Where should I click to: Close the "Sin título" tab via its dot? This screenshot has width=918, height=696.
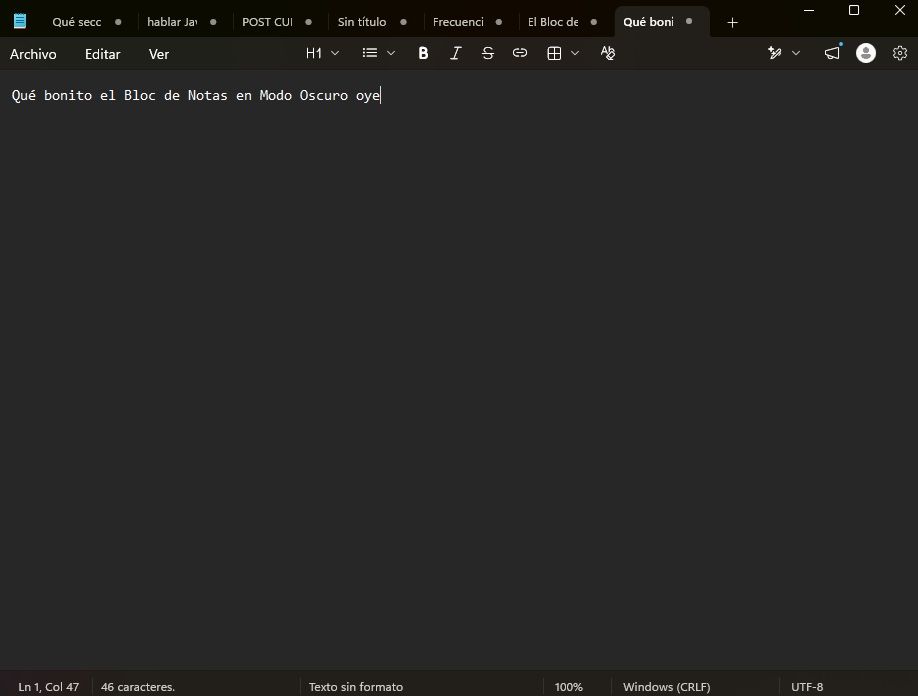(403, 22)
